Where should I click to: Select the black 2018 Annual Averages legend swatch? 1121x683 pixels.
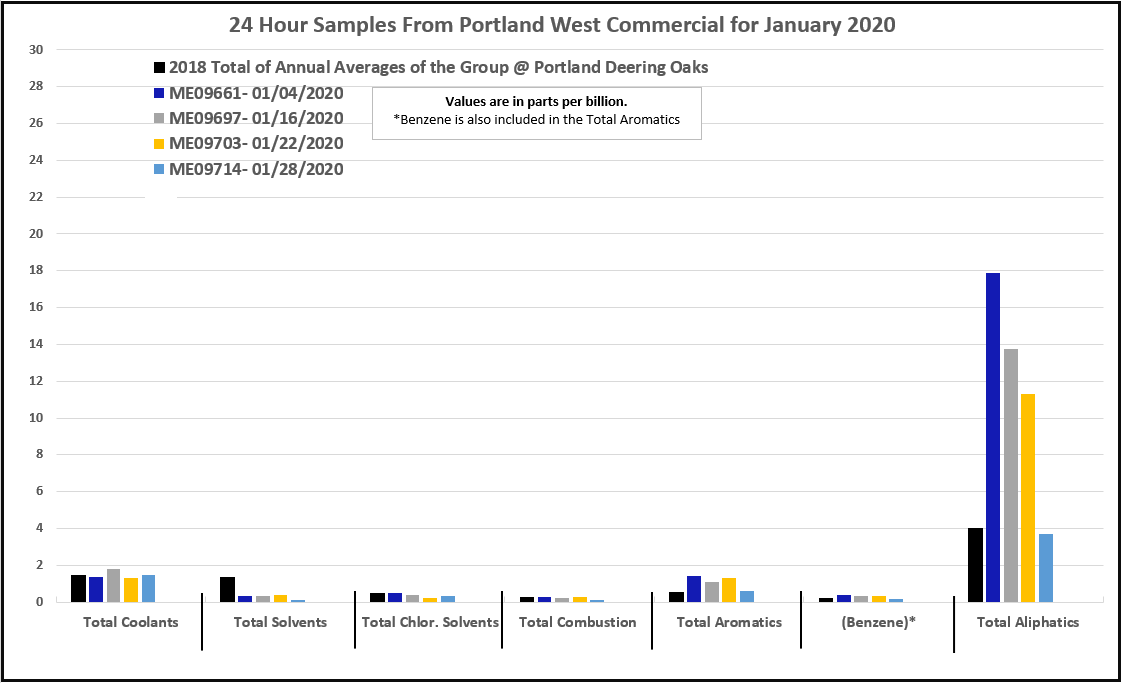[x=159, y=68]
